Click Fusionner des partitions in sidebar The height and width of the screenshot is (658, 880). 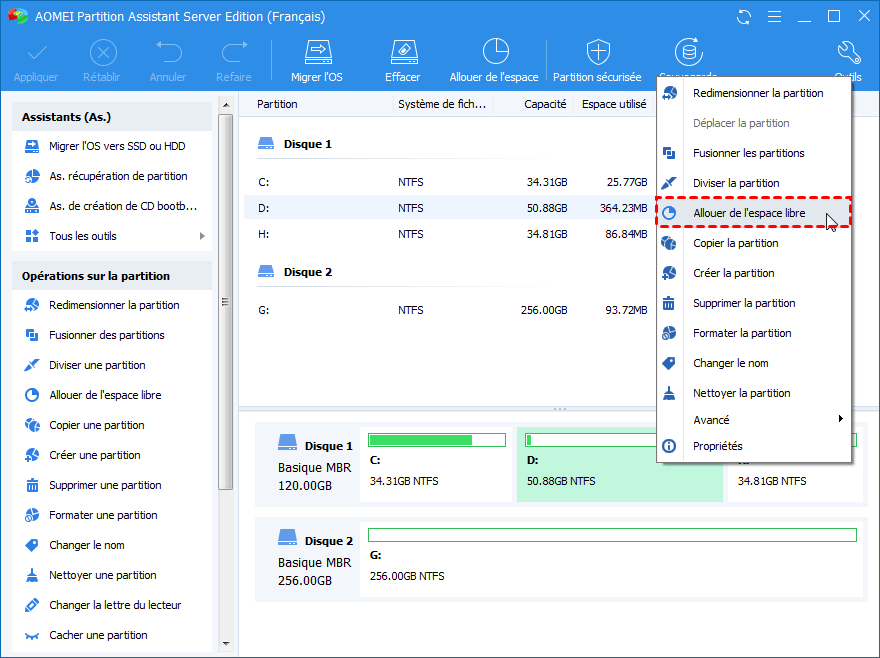[107, 335]
